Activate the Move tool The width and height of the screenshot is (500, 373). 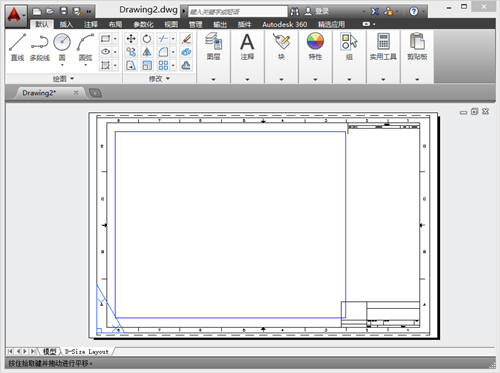pyautogui.click(x=131, y=39)
